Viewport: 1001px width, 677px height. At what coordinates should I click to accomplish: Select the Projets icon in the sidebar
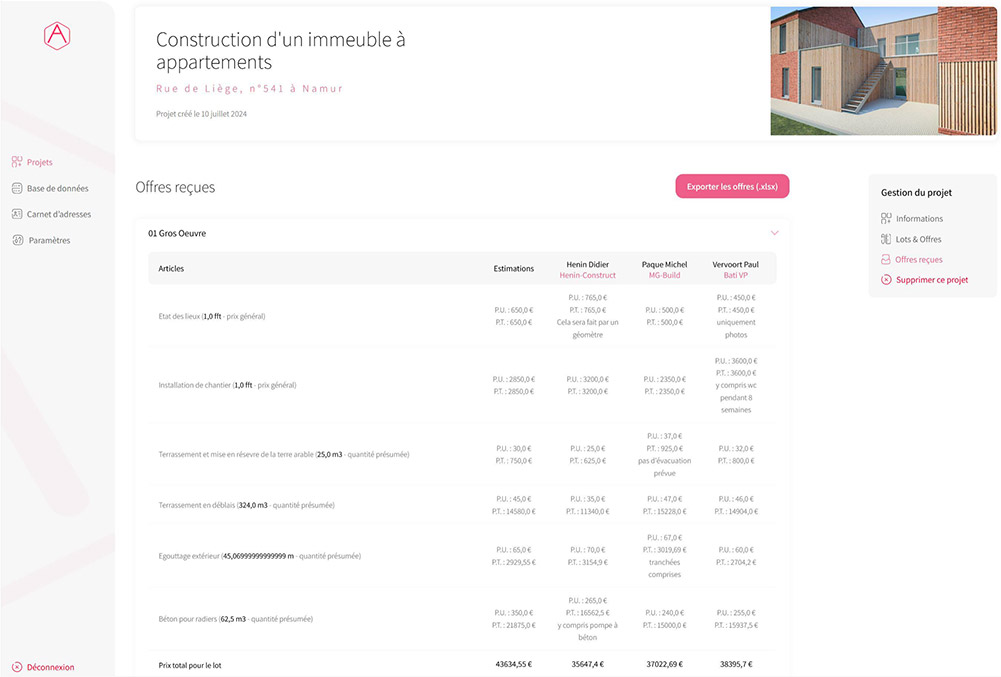tap(16, 161)
